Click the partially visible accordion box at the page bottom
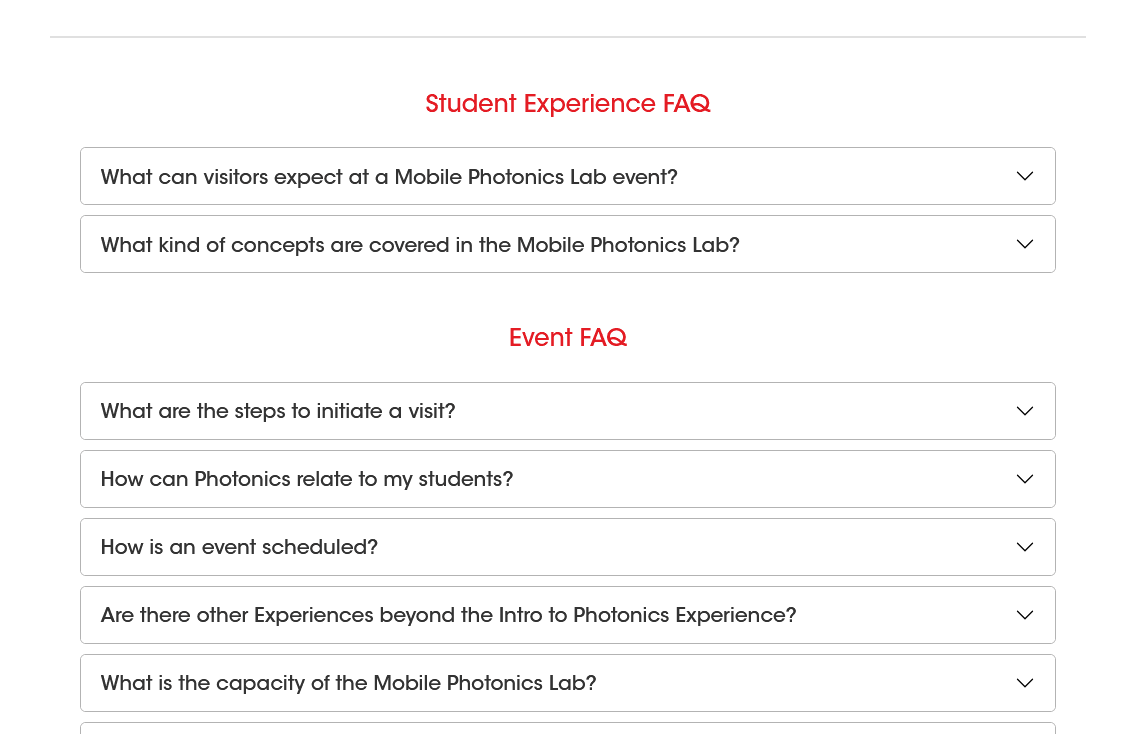 pyautogui.click(x=568, y=728)
